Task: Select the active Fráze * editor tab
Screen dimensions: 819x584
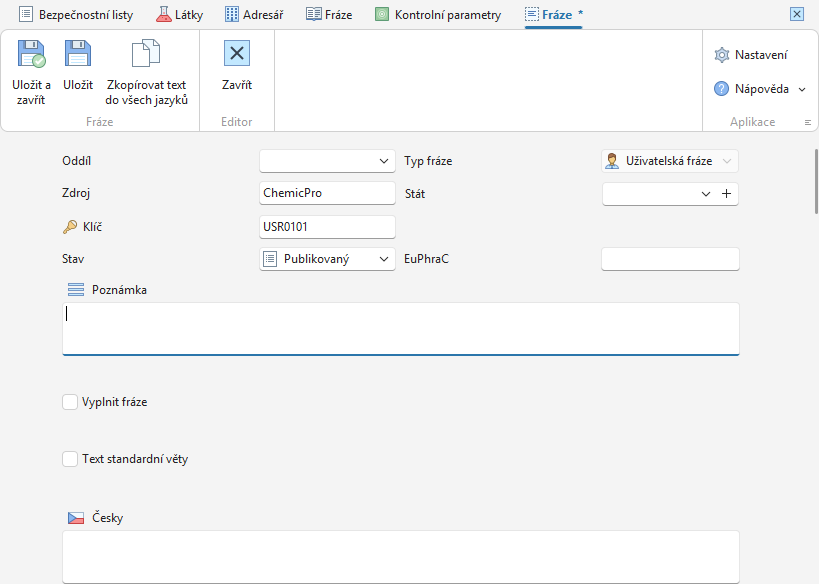Action: tap(554, 15)
